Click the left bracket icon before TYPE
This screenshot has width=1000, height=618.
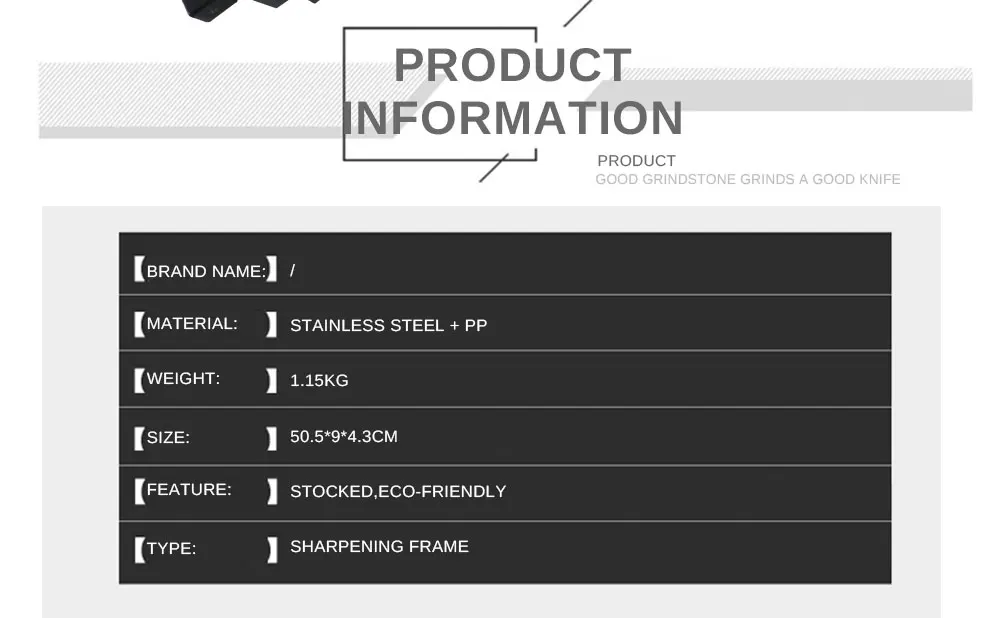[139, 549]
